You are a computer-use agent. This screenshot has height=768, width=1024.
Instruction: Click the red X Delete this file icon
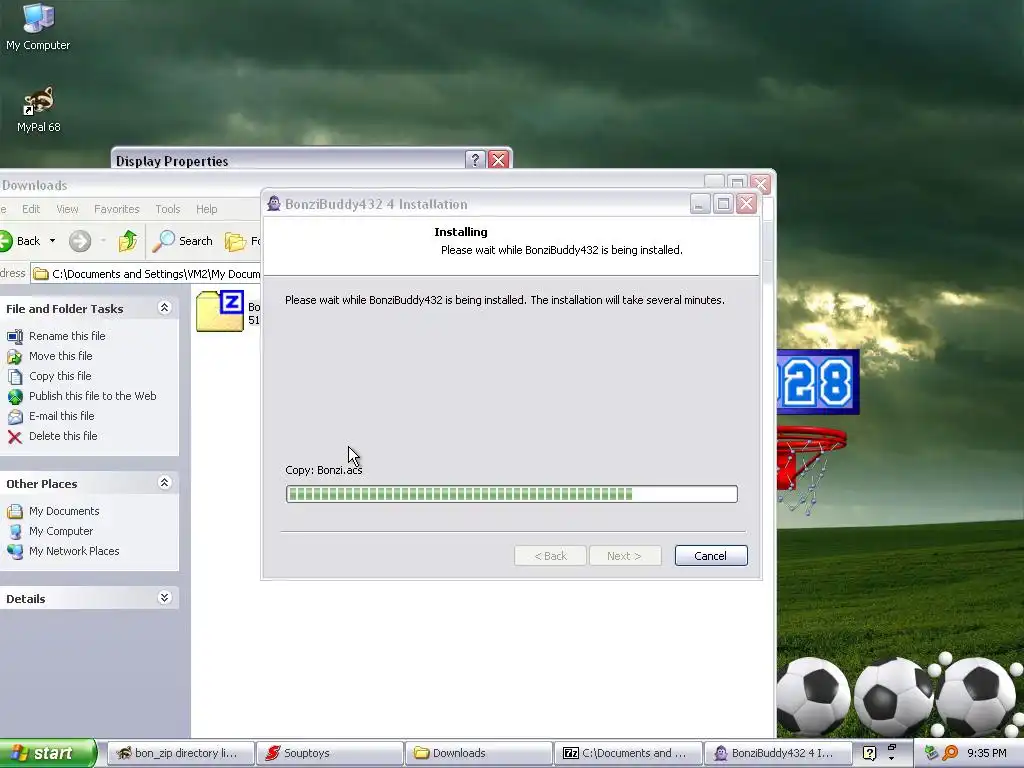15,437
